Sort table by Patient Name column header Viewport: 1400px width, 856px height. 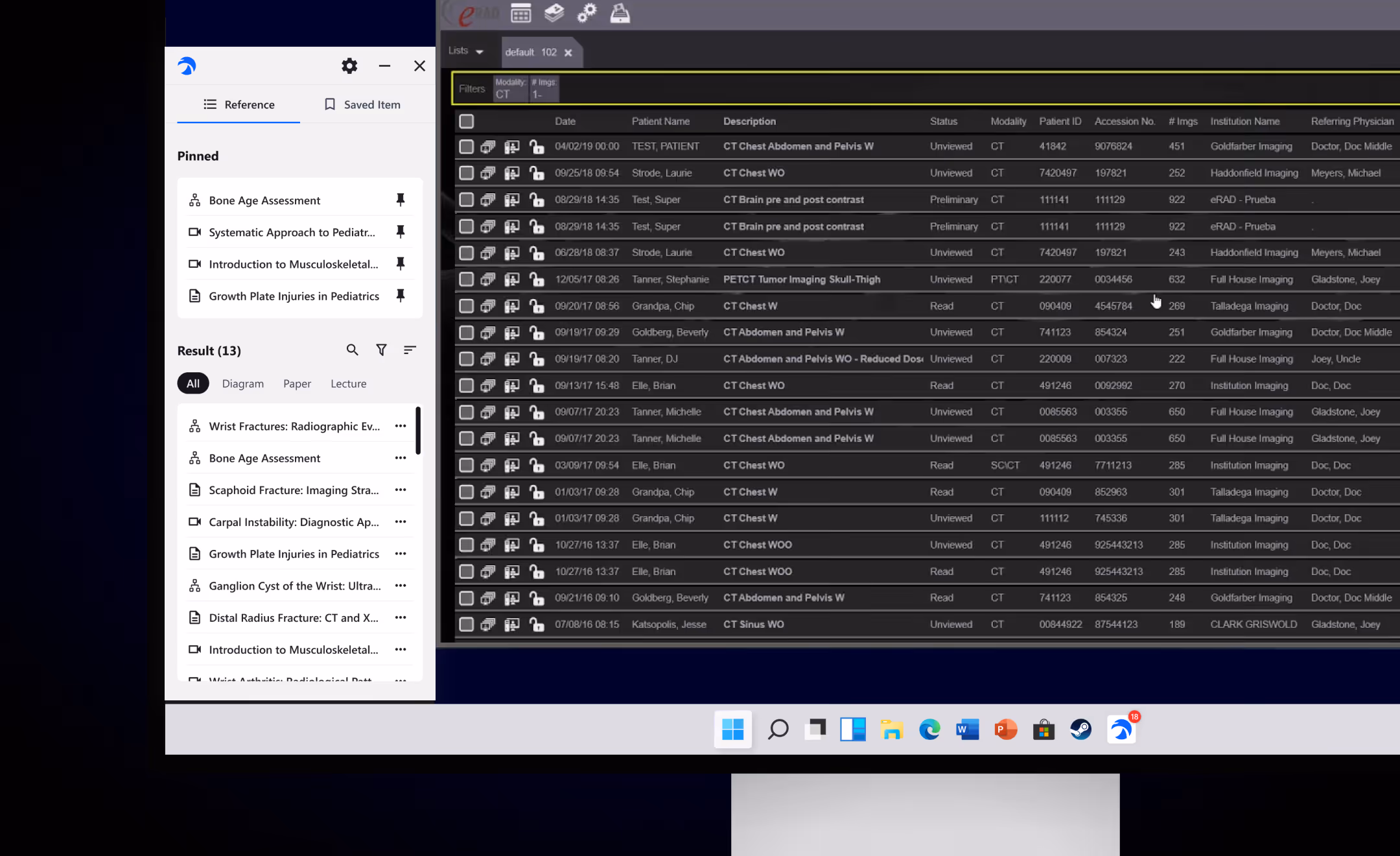[660, 121]
